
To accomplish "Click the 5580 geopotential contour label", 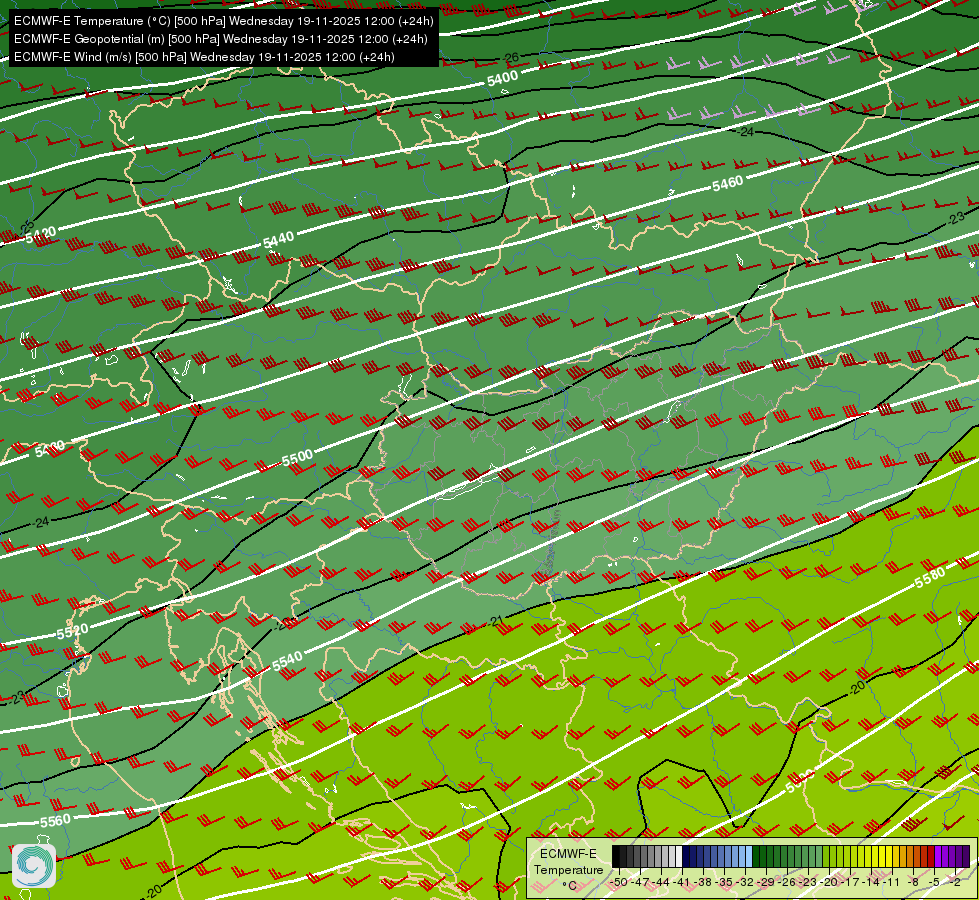I will pos(930,578).
